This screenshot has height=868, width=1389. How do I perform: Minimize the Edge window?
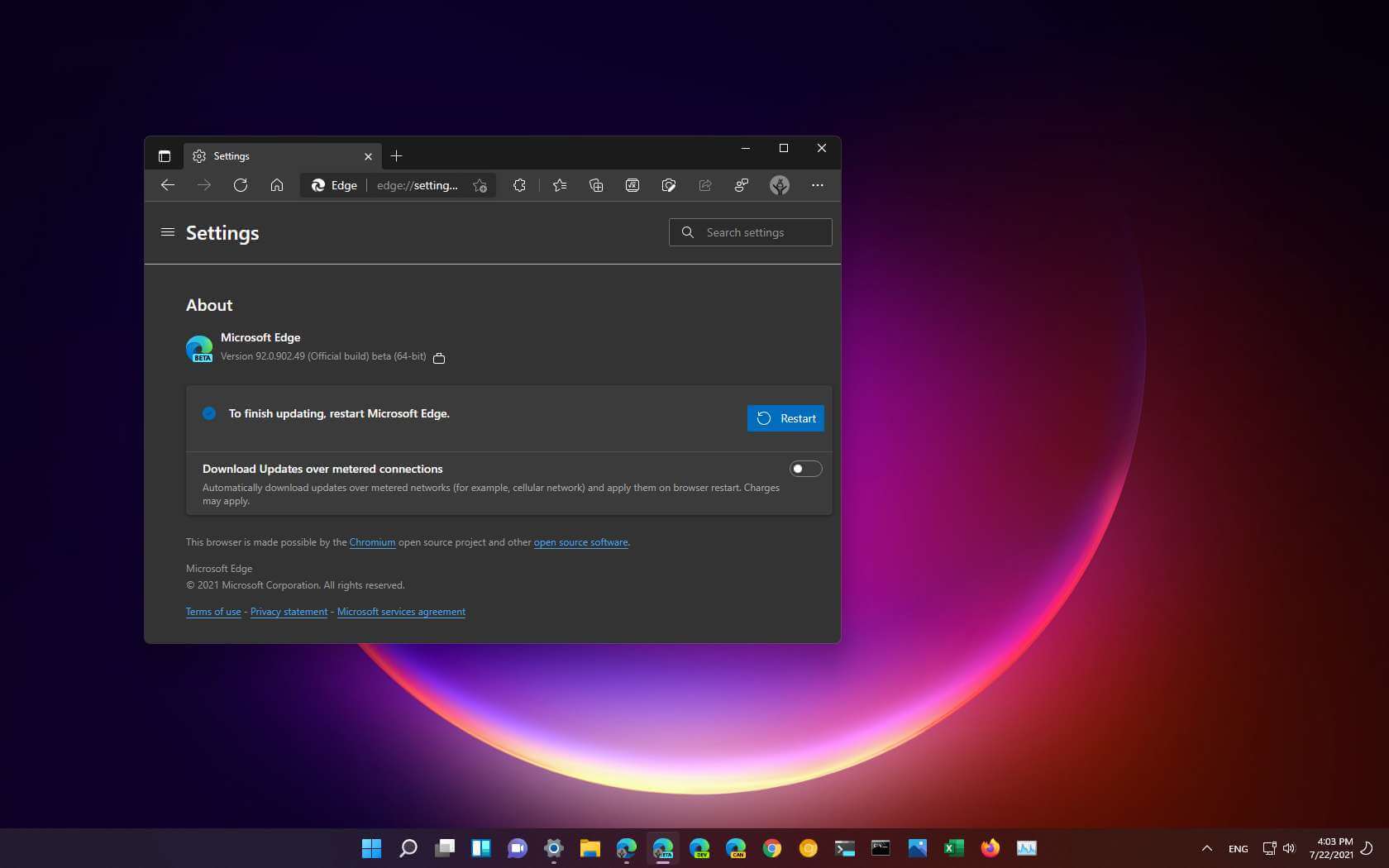[746, 148]
